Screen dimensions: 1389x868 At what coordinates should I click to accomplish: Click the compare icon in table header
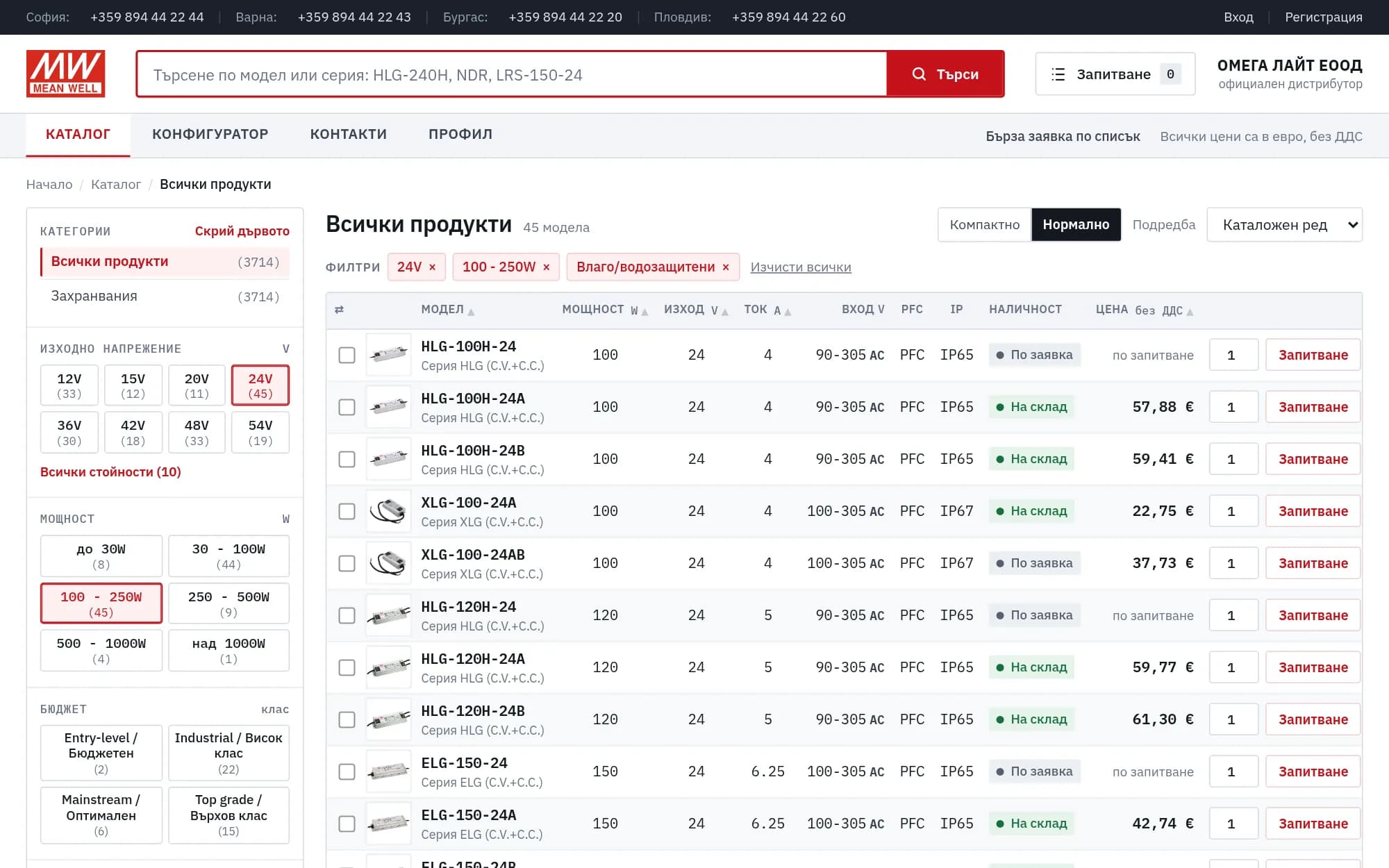339,310
